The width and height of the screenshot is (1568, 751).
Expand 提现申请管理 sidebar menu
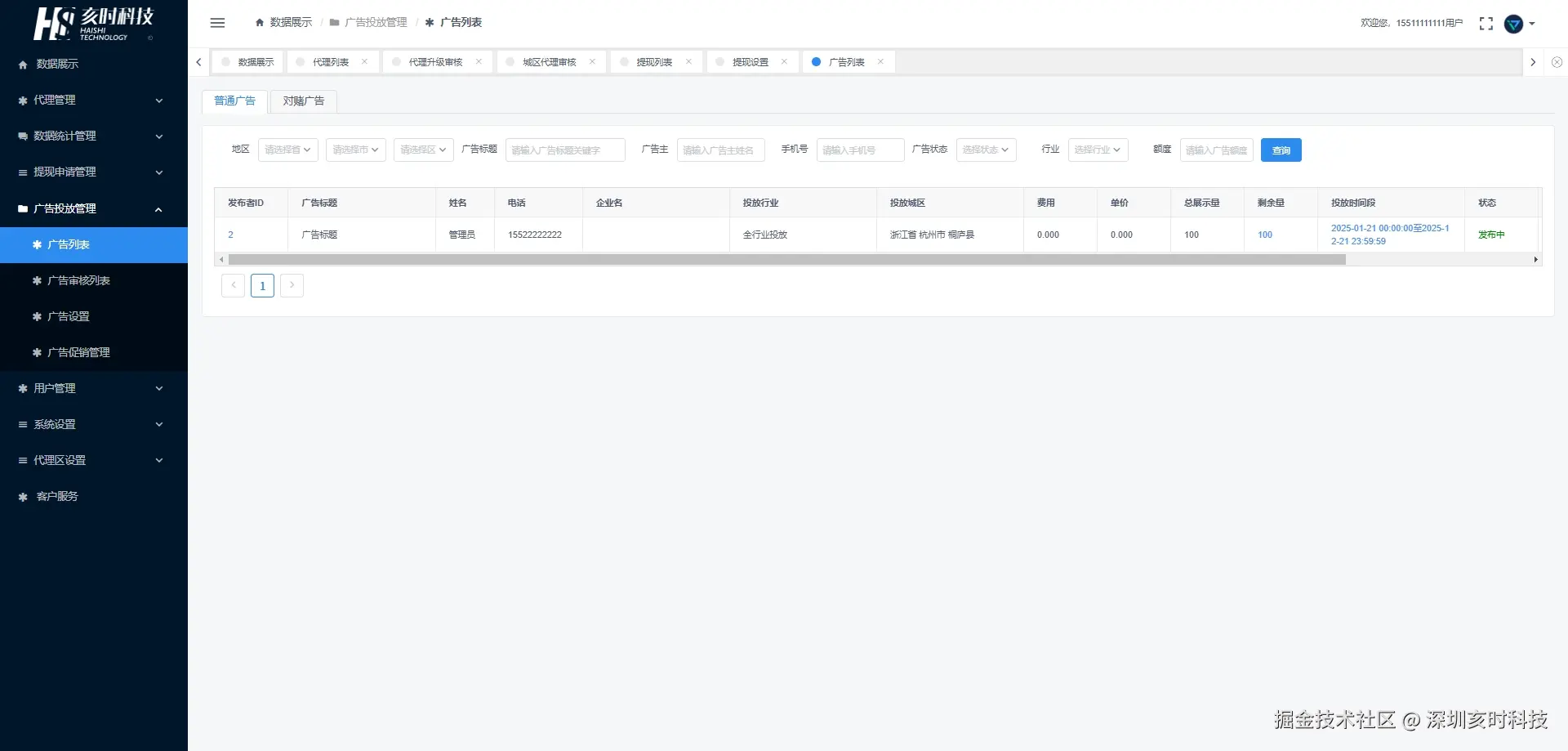point(94,172)
